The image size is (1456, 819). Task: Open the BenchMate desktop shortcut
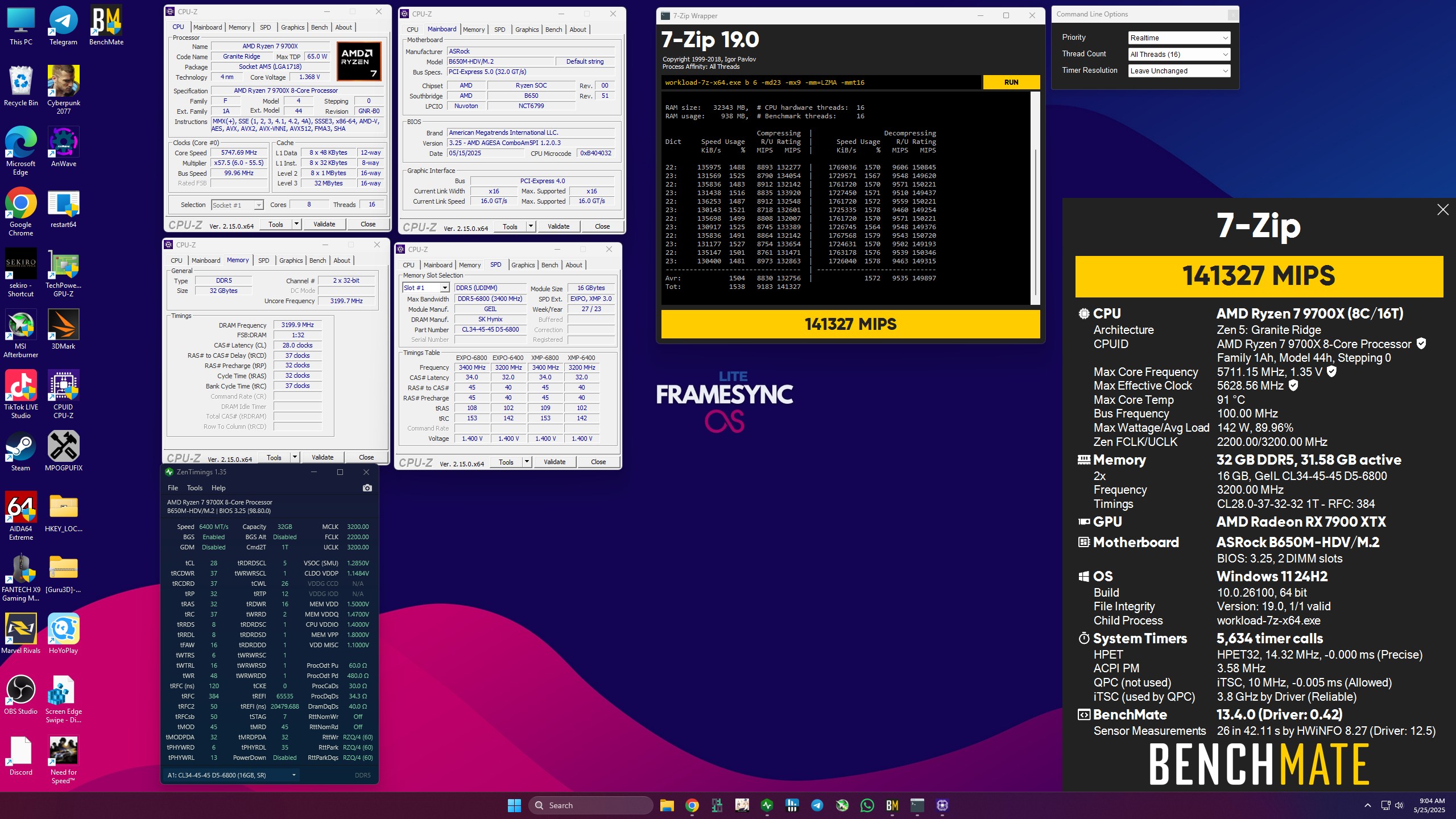coord(106,26)
